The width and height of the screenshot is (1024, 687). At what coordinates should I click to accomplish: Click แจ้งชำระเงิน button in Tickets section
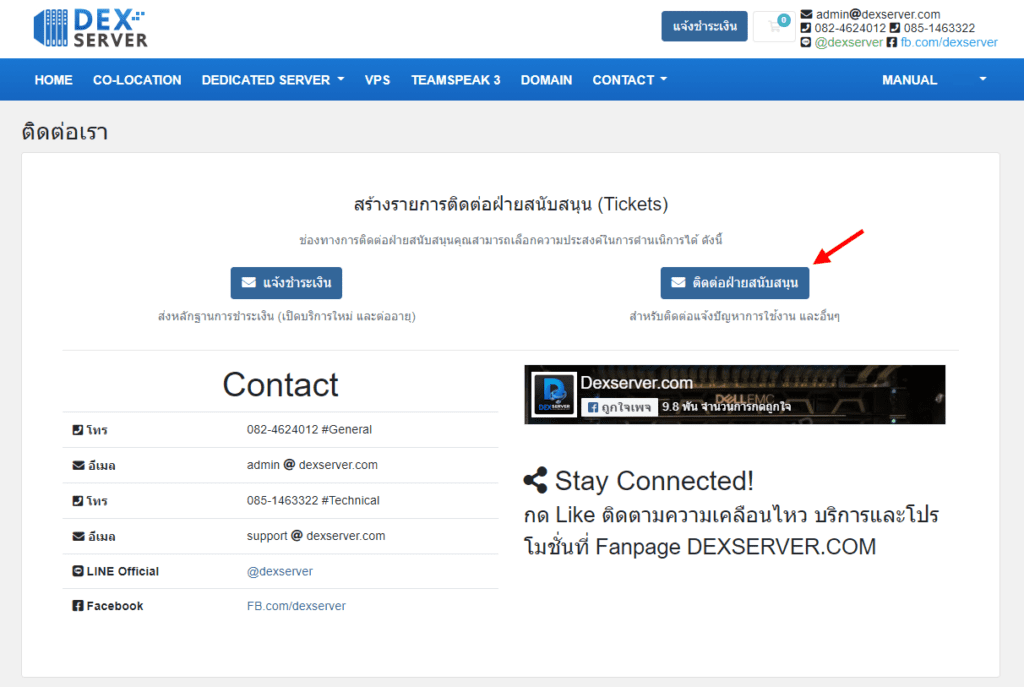click(x=286, y=283)
